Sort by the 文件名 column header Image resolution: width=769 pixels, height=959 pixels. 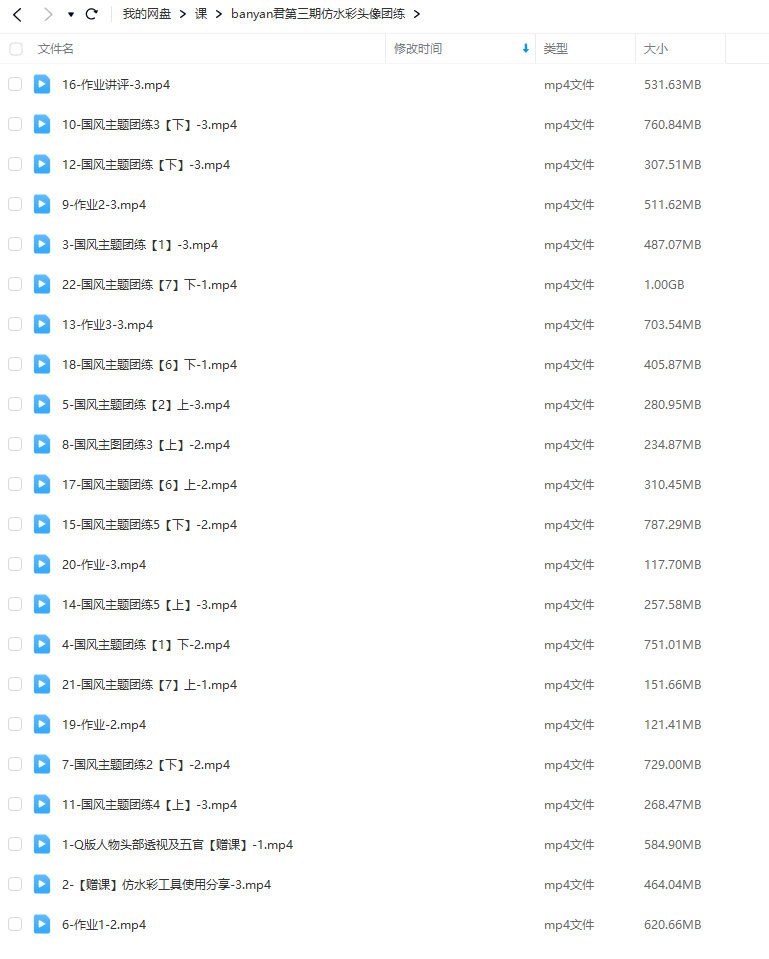pos(56,48)
